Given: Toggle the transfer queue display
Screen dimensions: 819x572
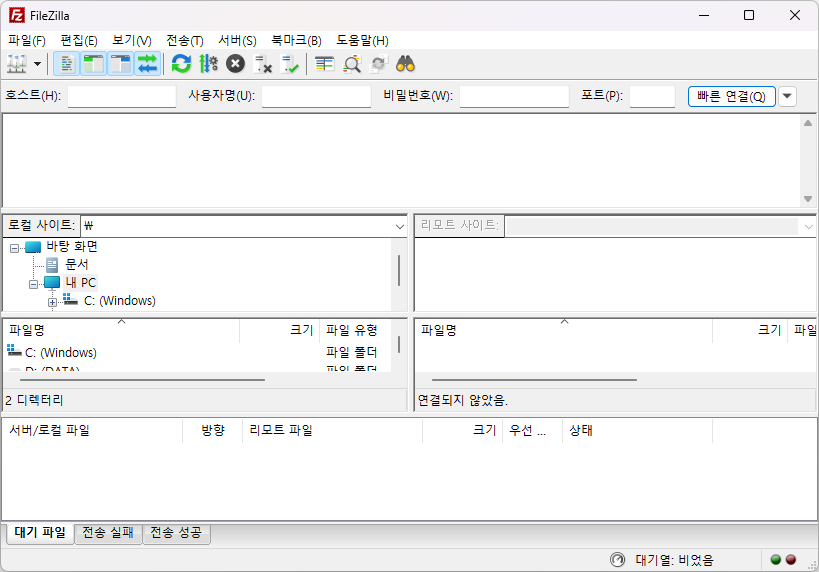Looking at the screenshot, I should point(148,64).
